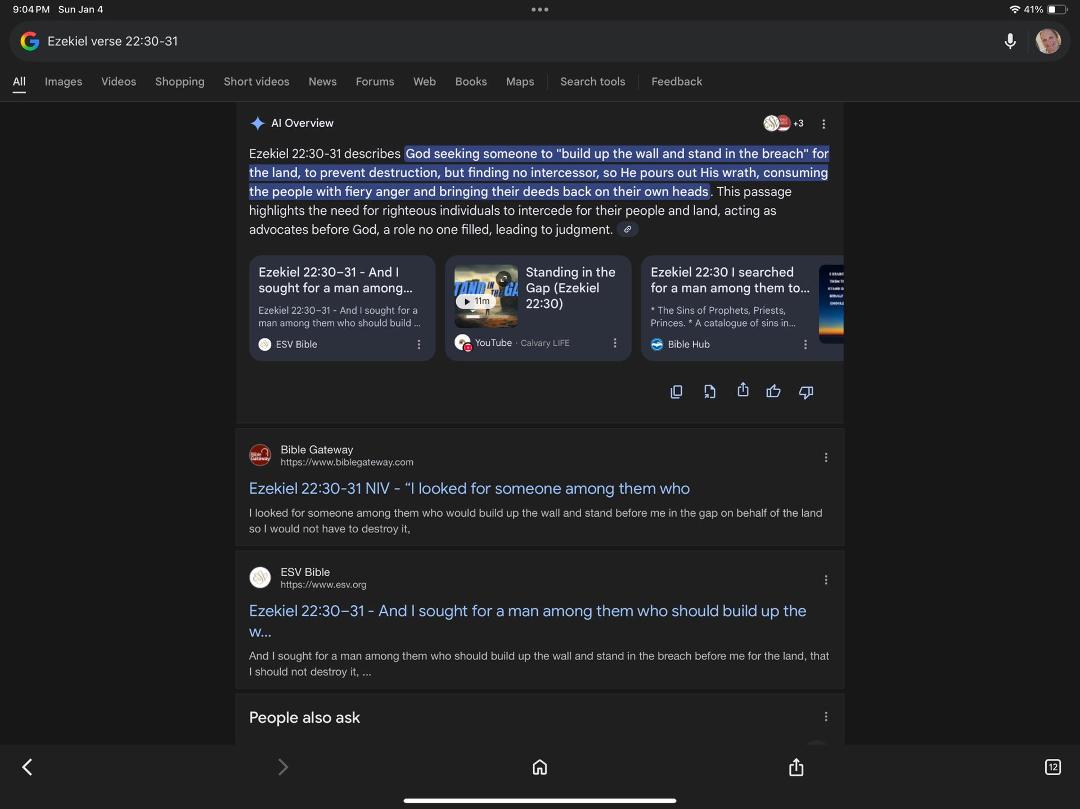Click the Feedback link

pos(676,81)
